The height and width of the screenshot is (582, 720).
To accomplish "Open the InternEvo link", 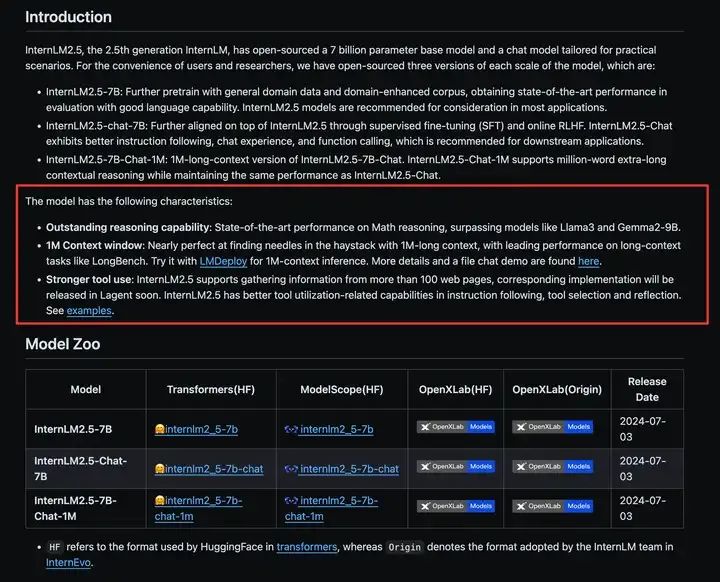I will click(x=68, y=563).
